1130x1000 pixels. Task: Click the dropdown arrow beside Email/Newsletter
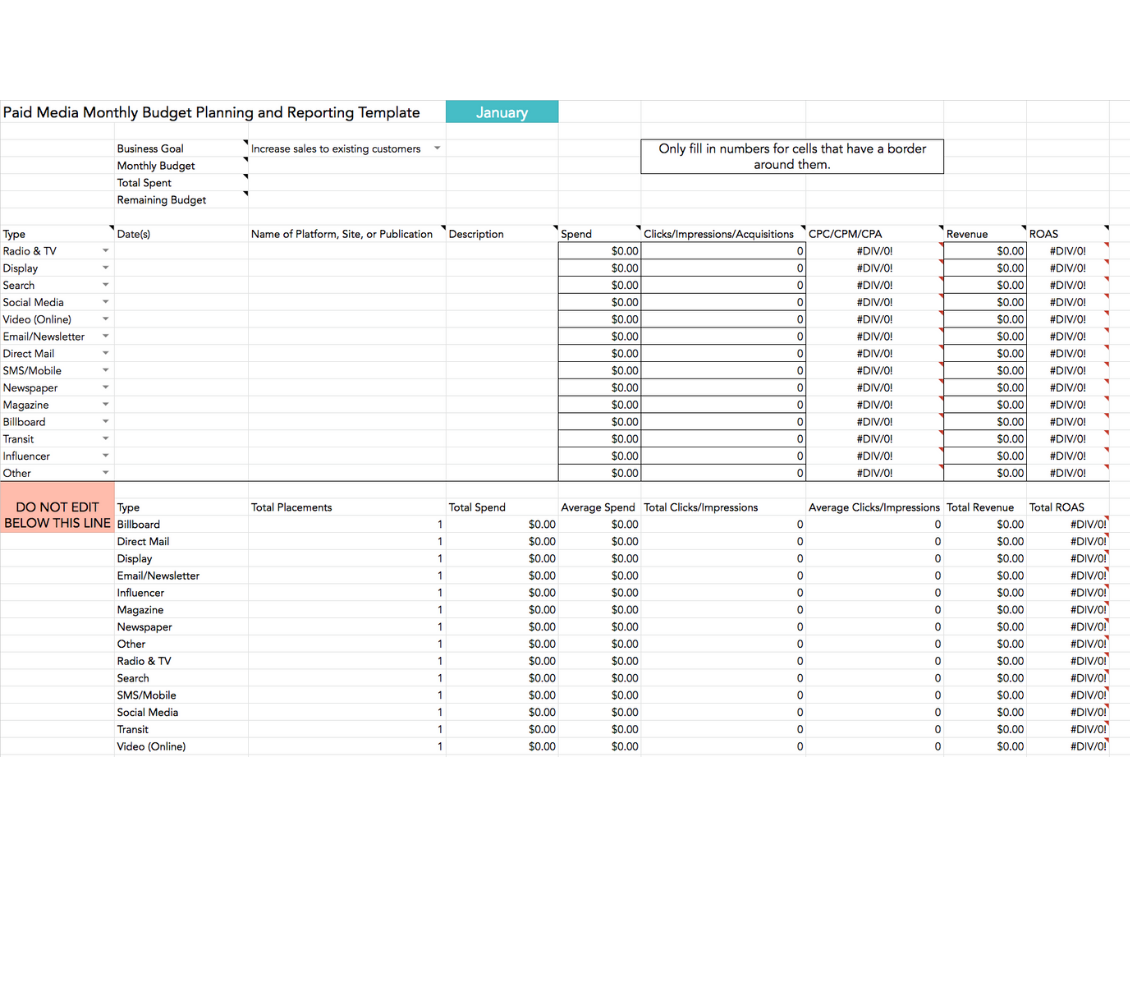105,336
